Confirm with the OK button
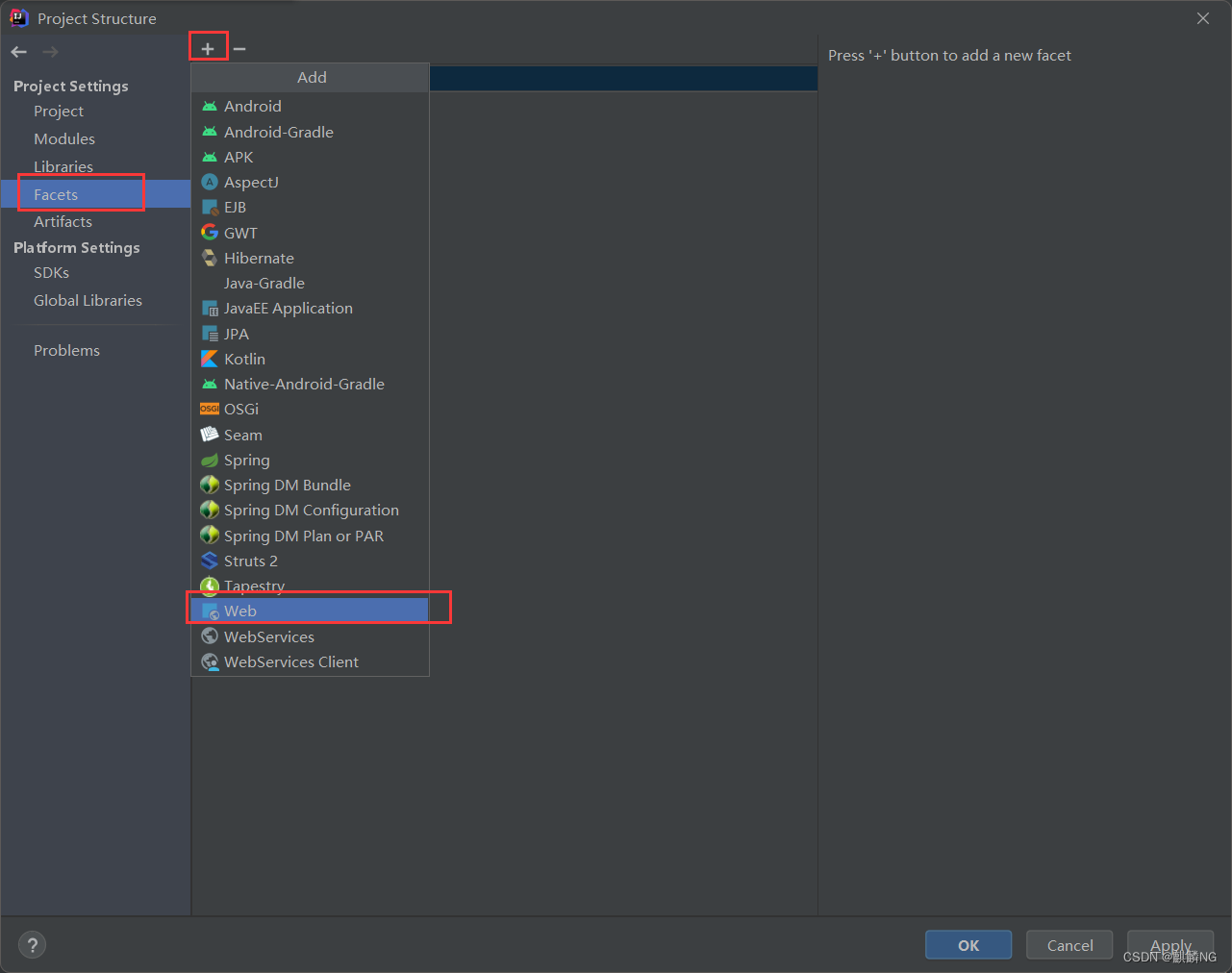Screen dimensions: 1232x973 (x=968, y=945)
